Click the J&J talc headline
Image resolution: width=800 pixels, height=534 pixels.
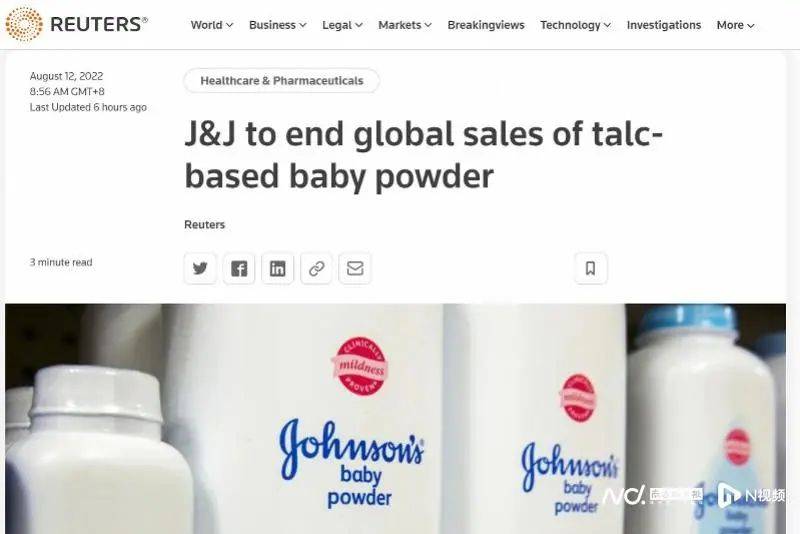(x=423, y=155)
